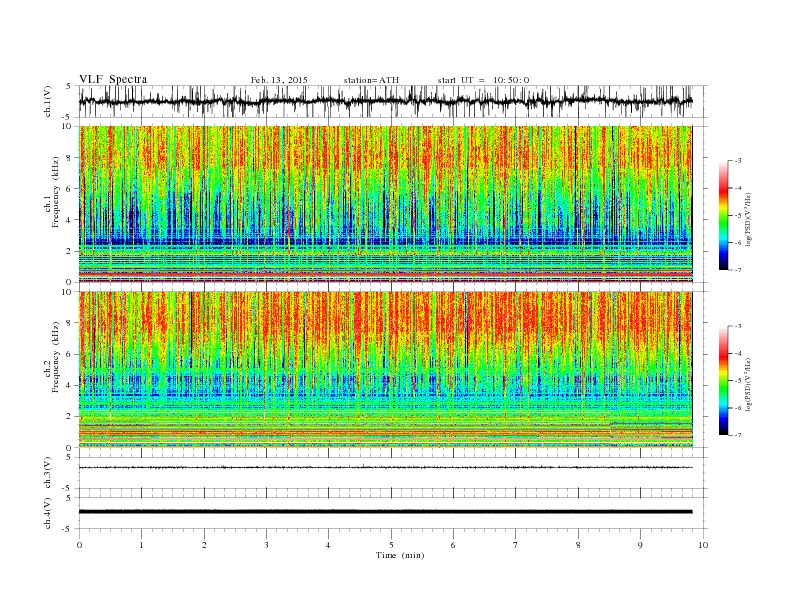Click the '-7' tick on ch.1 colorbar
Screen dimensions: 792x612
(x=738, y=270)
